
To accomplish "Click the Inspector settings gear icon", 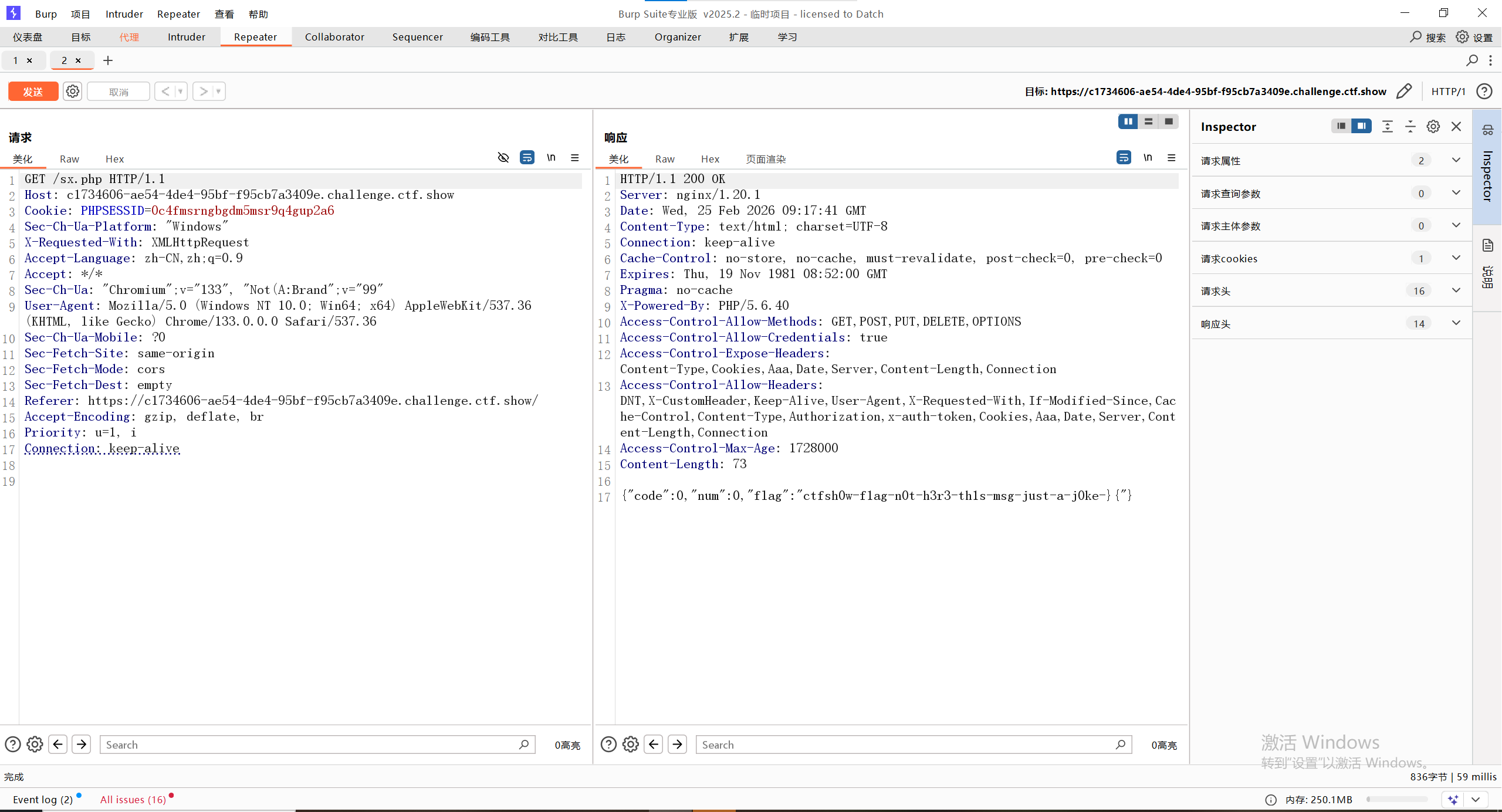I will point(1433,127).
